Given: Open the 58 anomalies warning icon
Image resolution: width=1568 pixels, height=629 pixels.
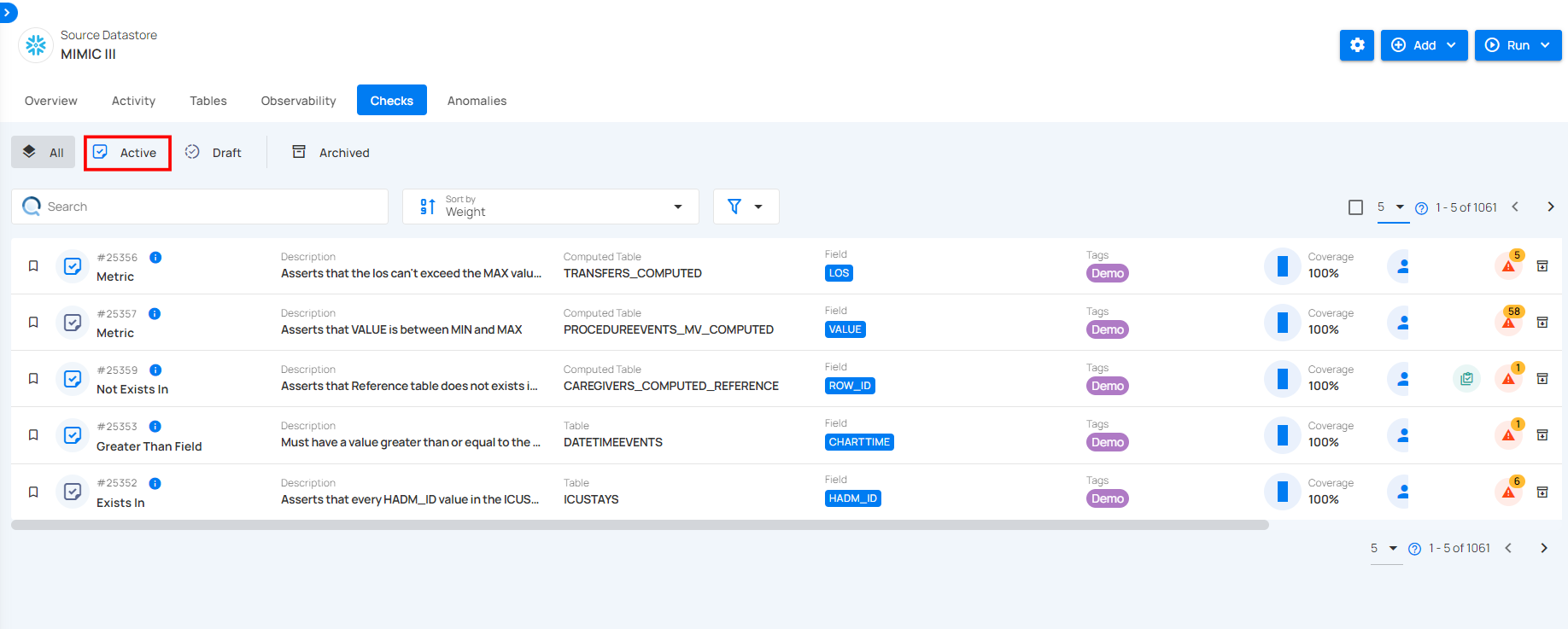Looking at the screenshot, I should [1509, 322].
